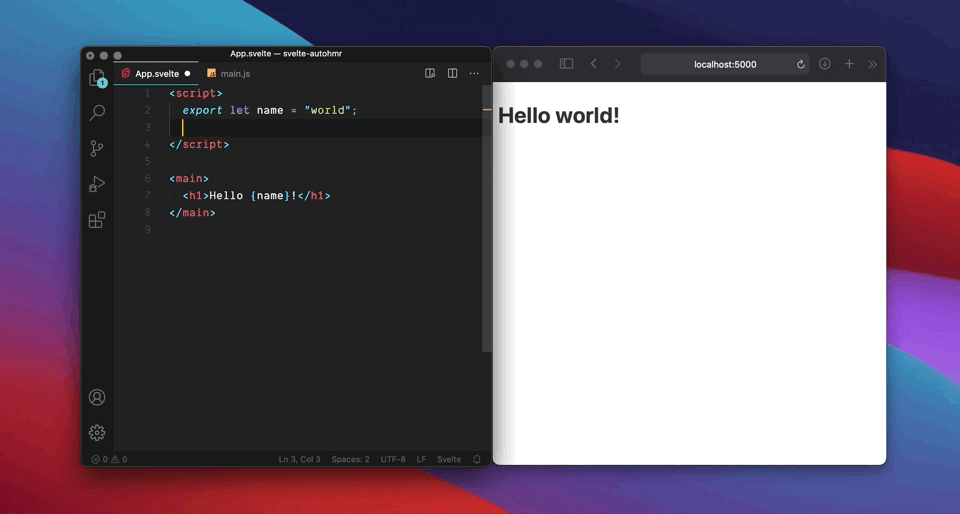Screen dimensions: 960x514
Task: Click the errors and warnings status indicator
Action: click(109, 459)
